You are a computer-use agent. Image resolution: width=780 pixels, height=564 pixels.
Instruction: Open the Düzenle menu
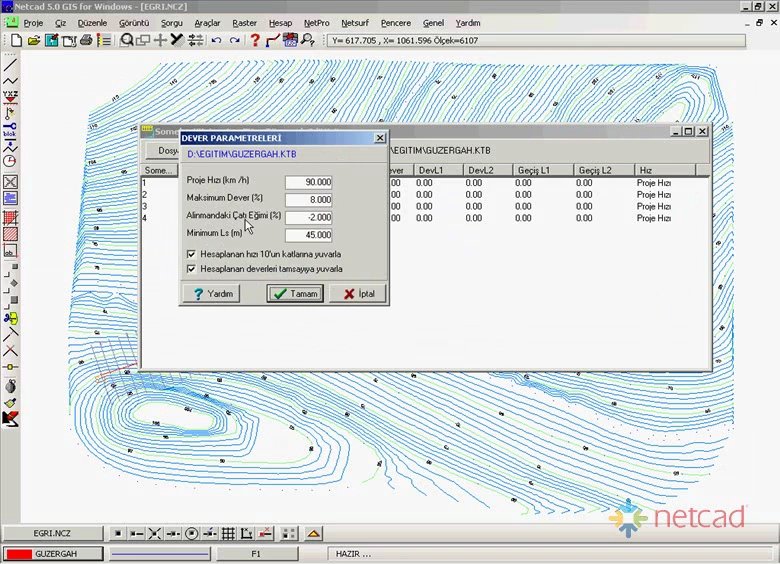(x=92, y=23)
